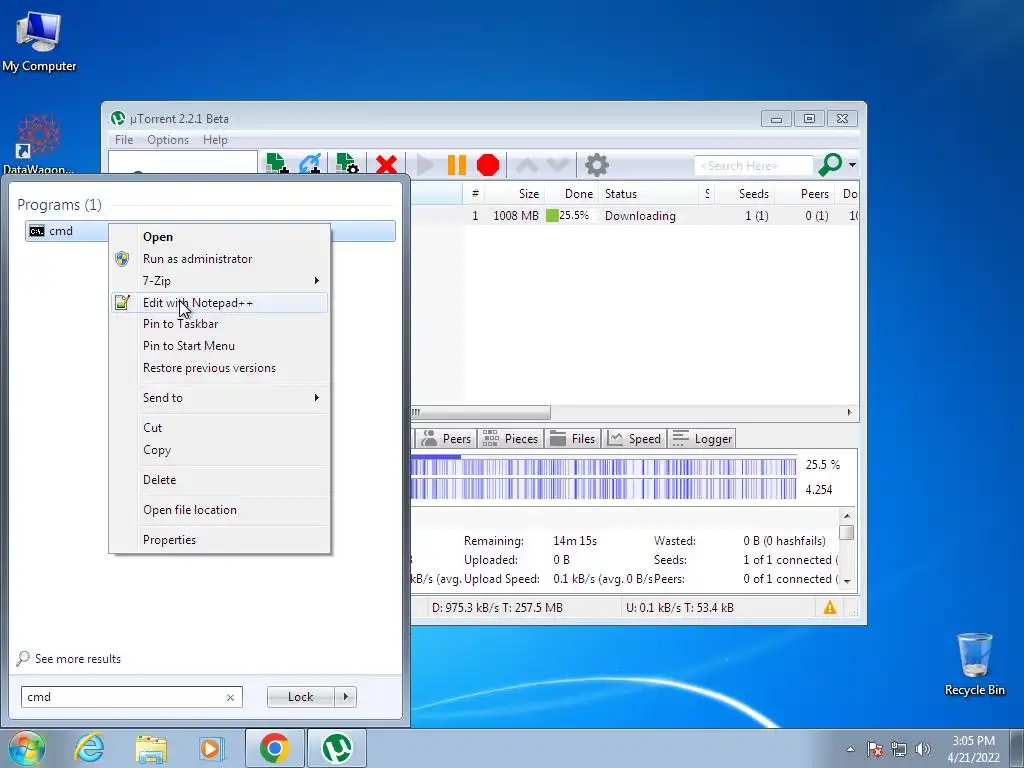This screenshot has height=768, width=1024.
Task: Click the download speed status bar entry
Action: pos(497,608)
